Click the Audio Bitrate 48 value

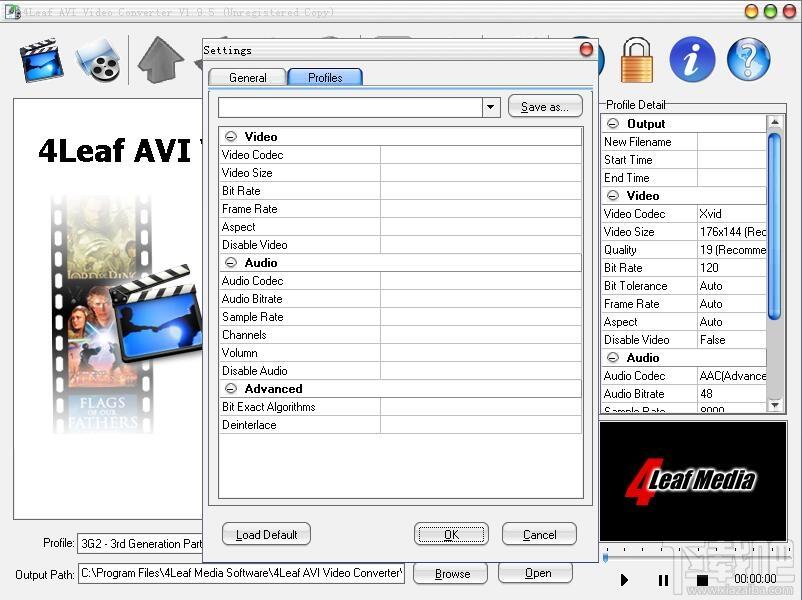click(732, 394)
